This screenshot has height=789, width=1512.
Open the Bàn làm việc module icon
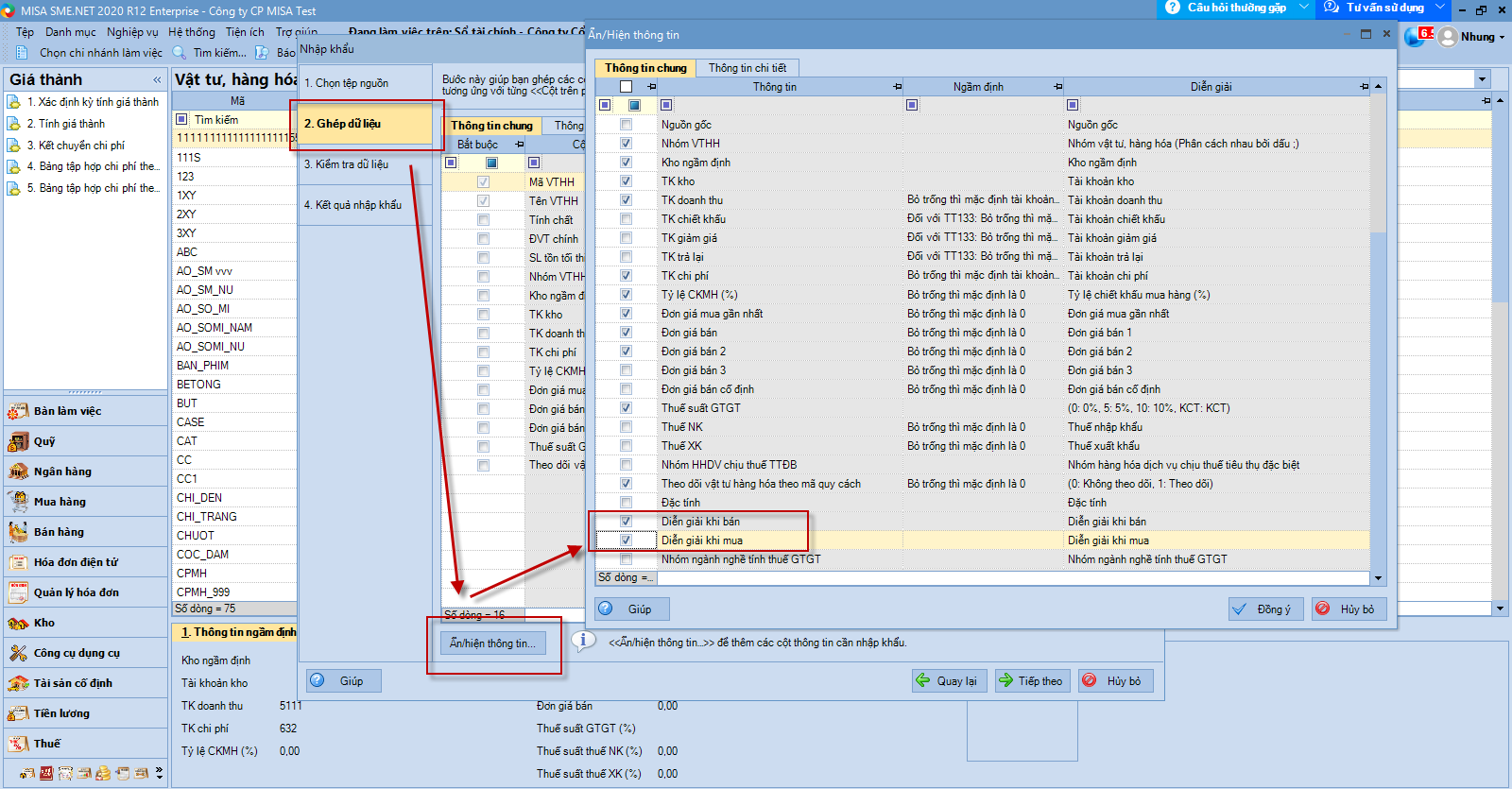click(18, 411)
